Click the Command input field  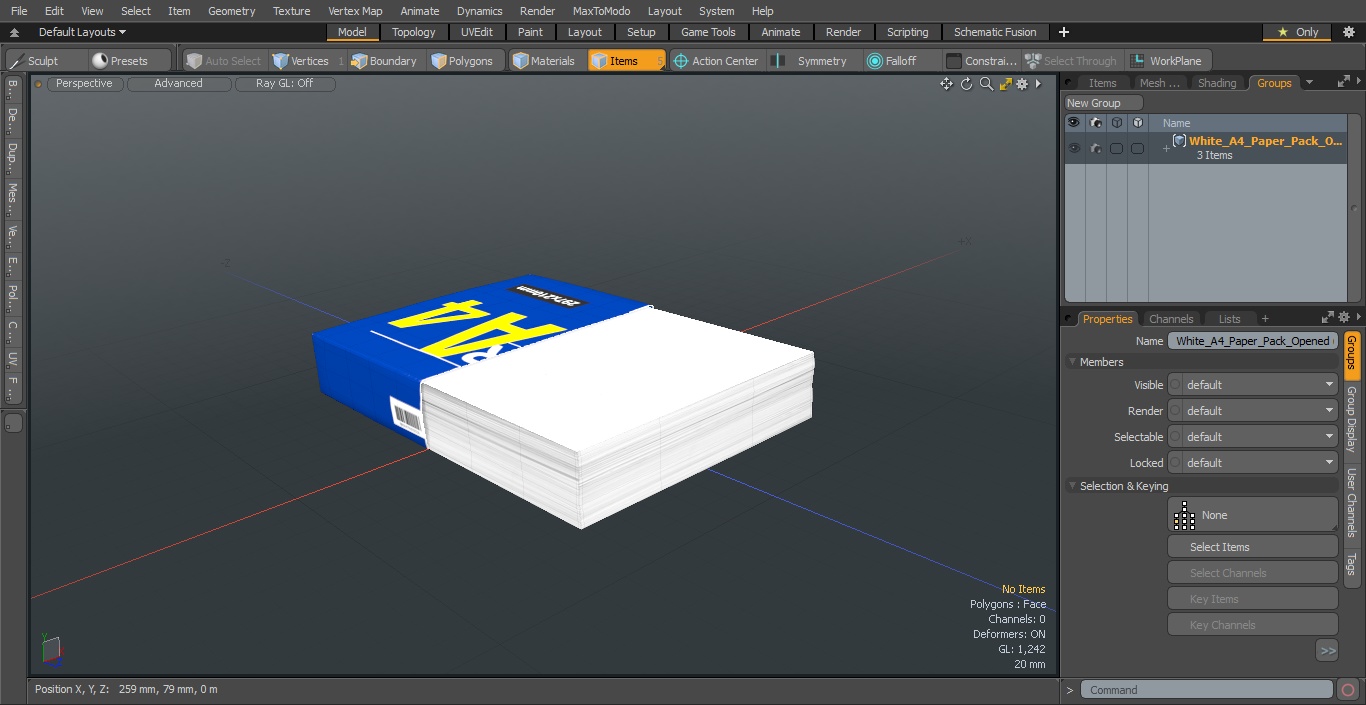(x=1207, y=690)
